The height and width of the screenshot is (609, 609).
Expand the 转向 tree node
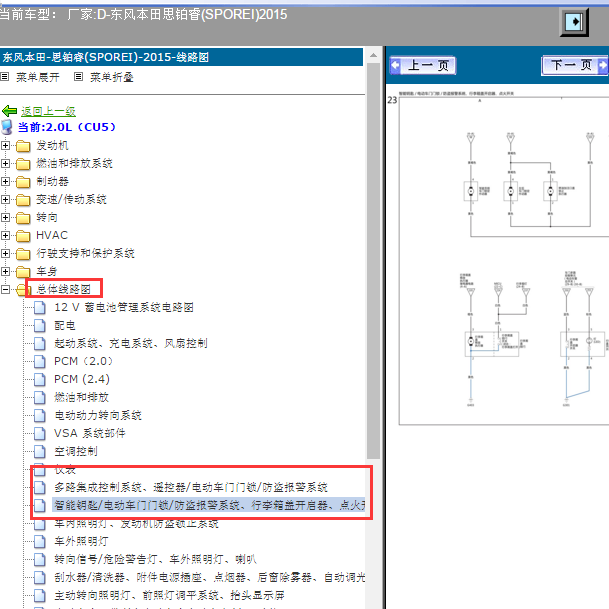tap(5, 218)
